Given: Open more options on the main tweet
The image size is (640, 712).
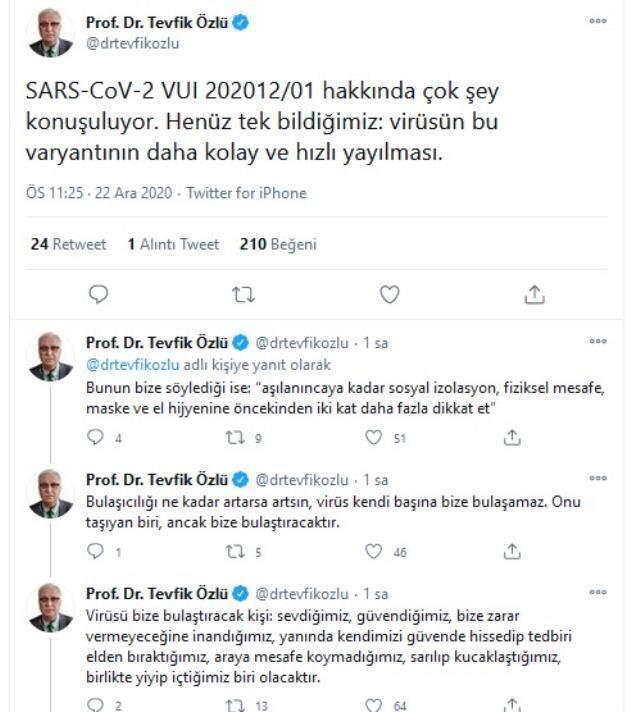Looking at the screenshot, I should (598, 21).
